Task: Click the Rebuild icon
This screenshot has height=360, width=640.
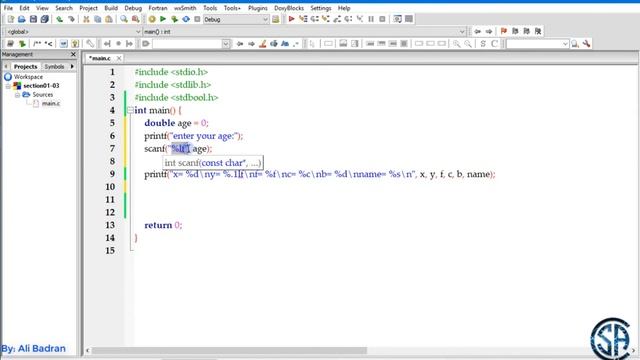Action: [x=186, y=19]
